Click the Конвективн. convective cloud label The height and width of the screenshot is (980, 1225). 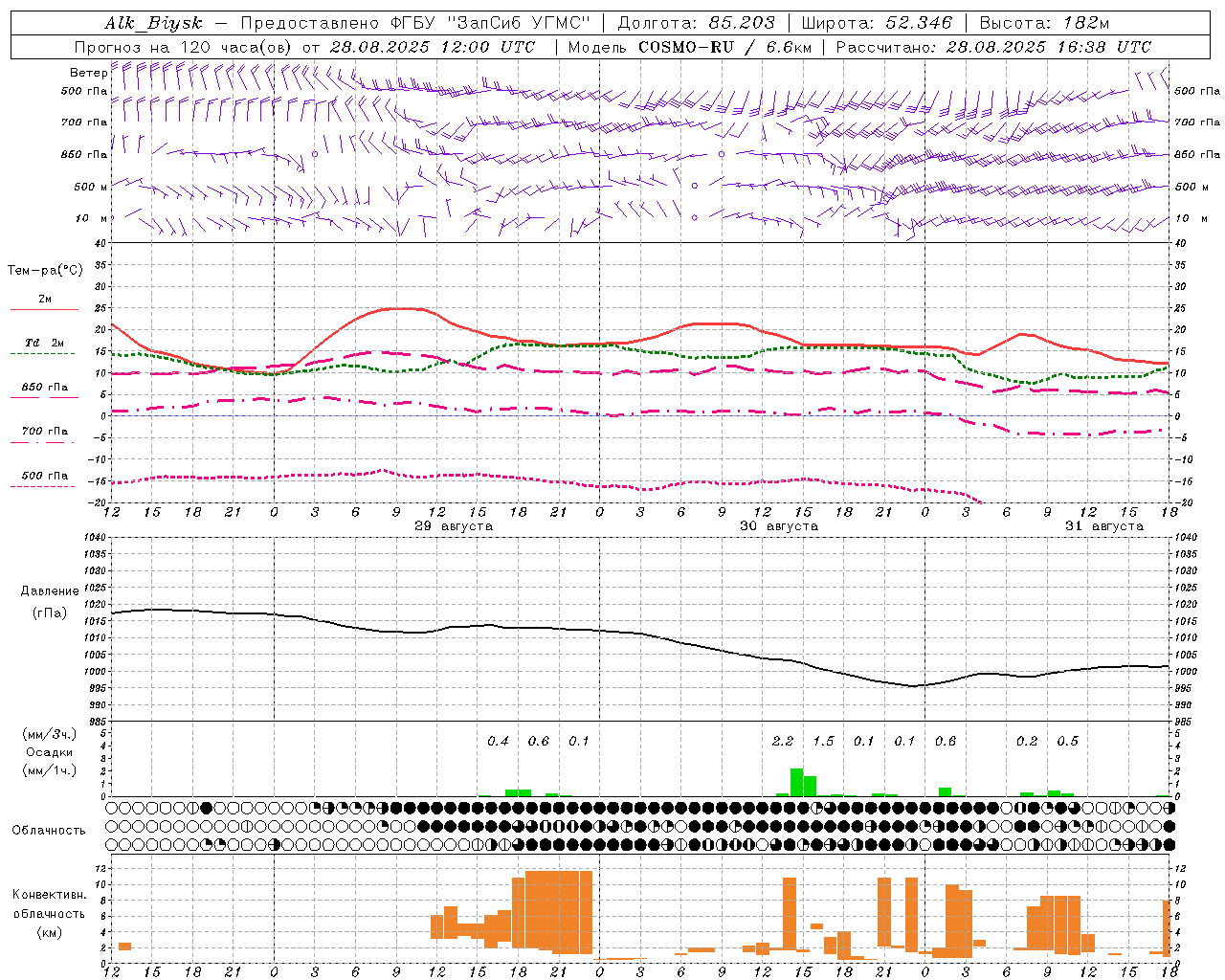pos(49,895)
